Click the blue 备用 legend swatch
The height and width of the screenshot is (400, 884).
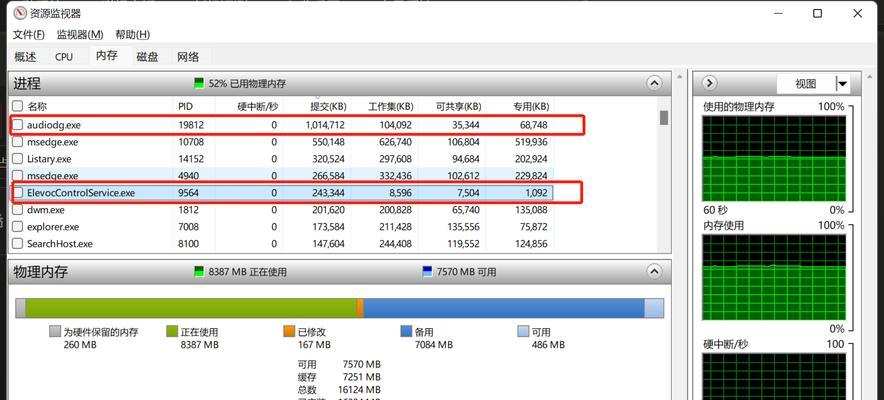pos(406,331)
